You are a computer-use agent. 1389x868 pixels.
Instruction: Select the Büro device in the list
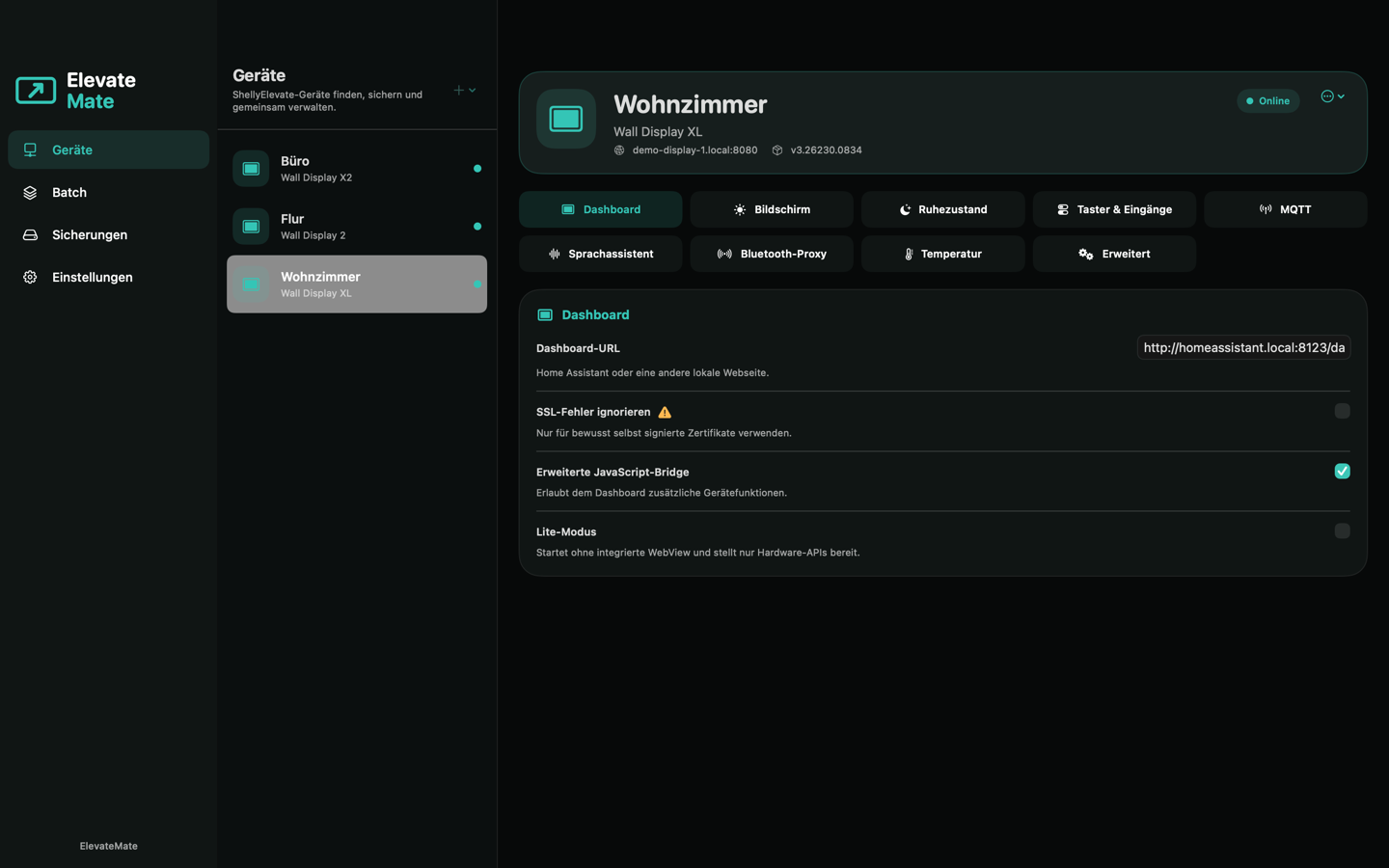pyautogui.click(x=357, y=169)
